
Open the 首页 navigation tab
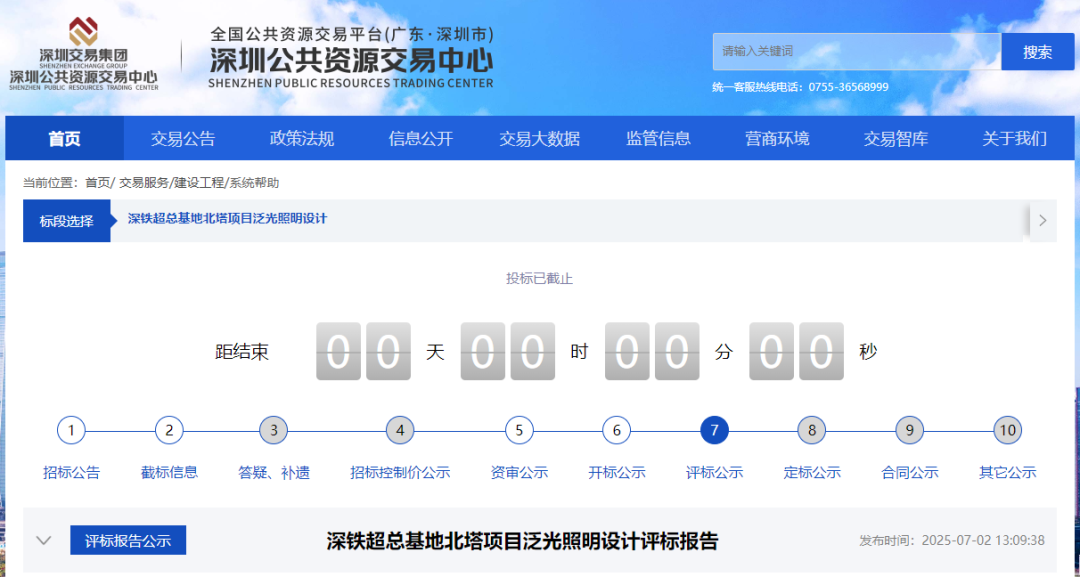tap(65, 138)
